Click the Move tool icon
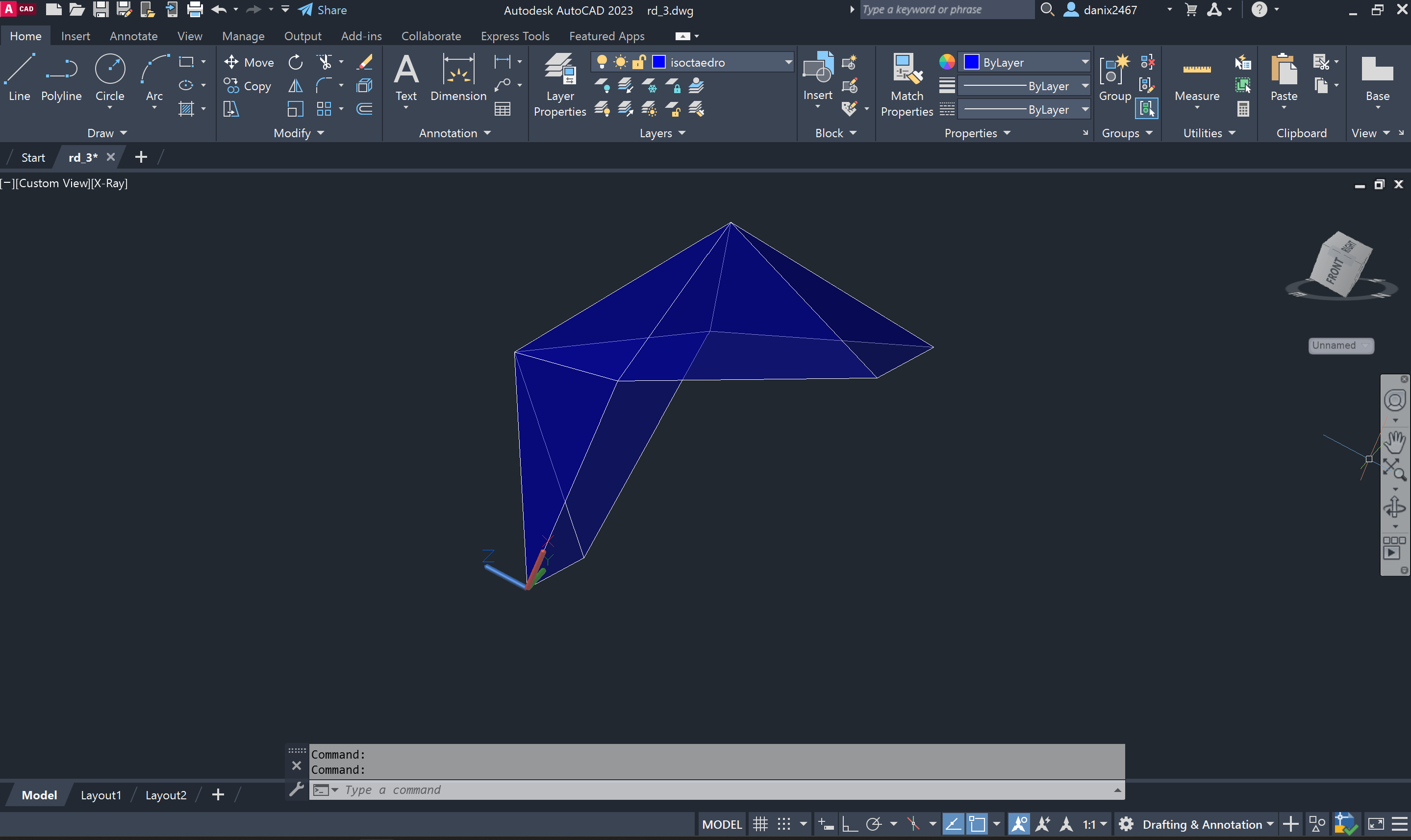The height and width of the screenshot is (840, 1411). [231, 62]
